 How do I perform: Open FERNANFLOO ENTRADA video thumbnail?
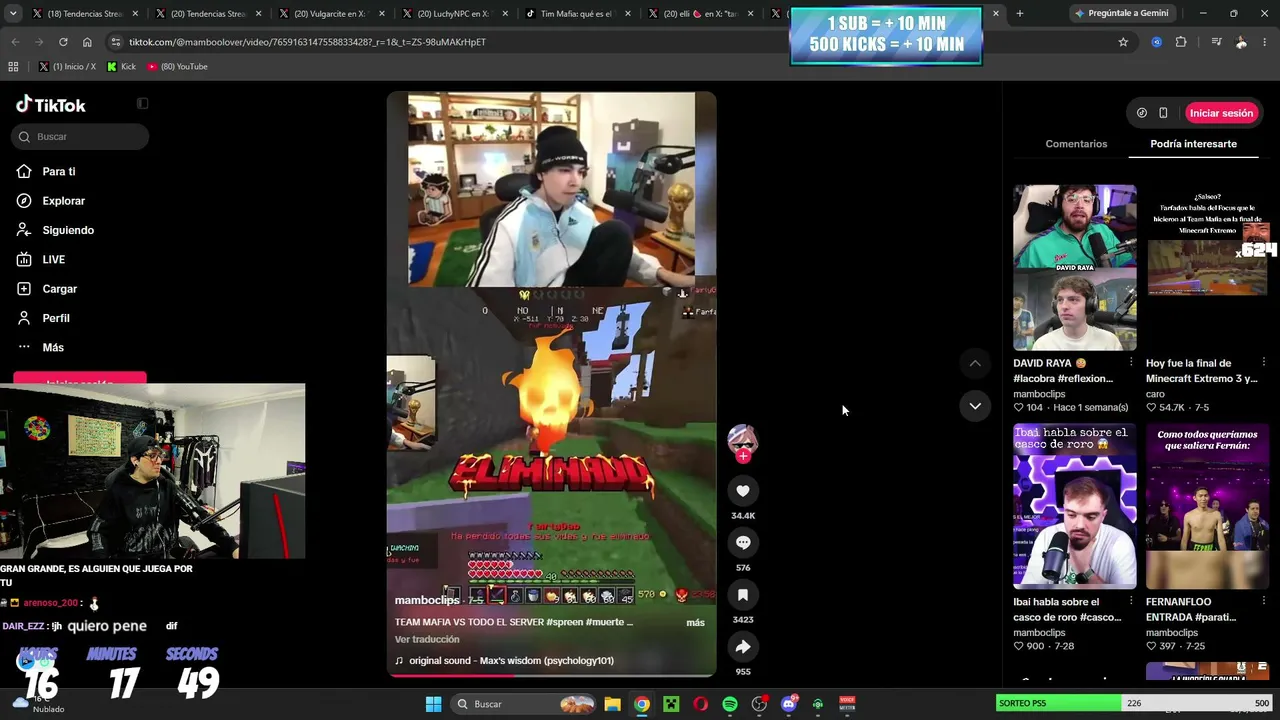1207,506
